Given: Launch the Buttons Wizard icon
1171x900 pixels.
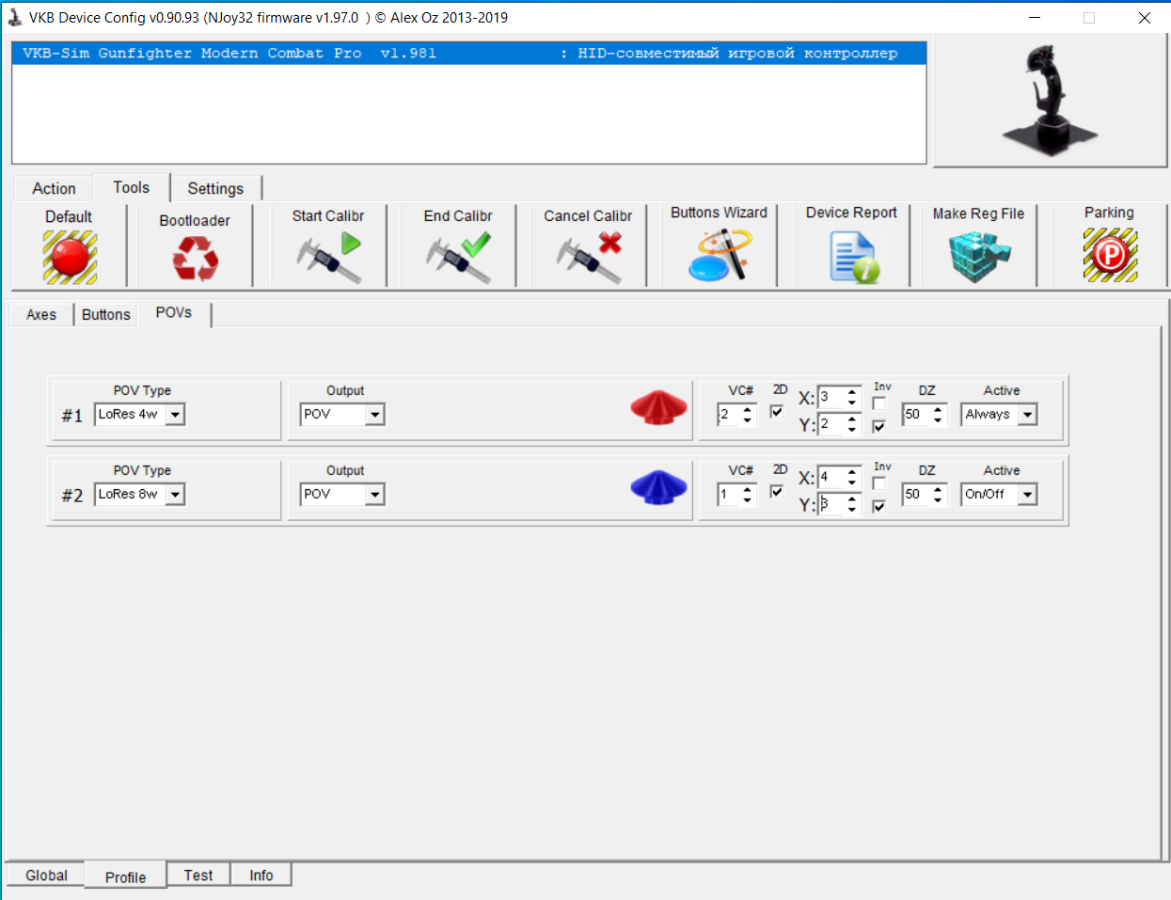Looking at the screenshot, I should click(x=719, y=255).
